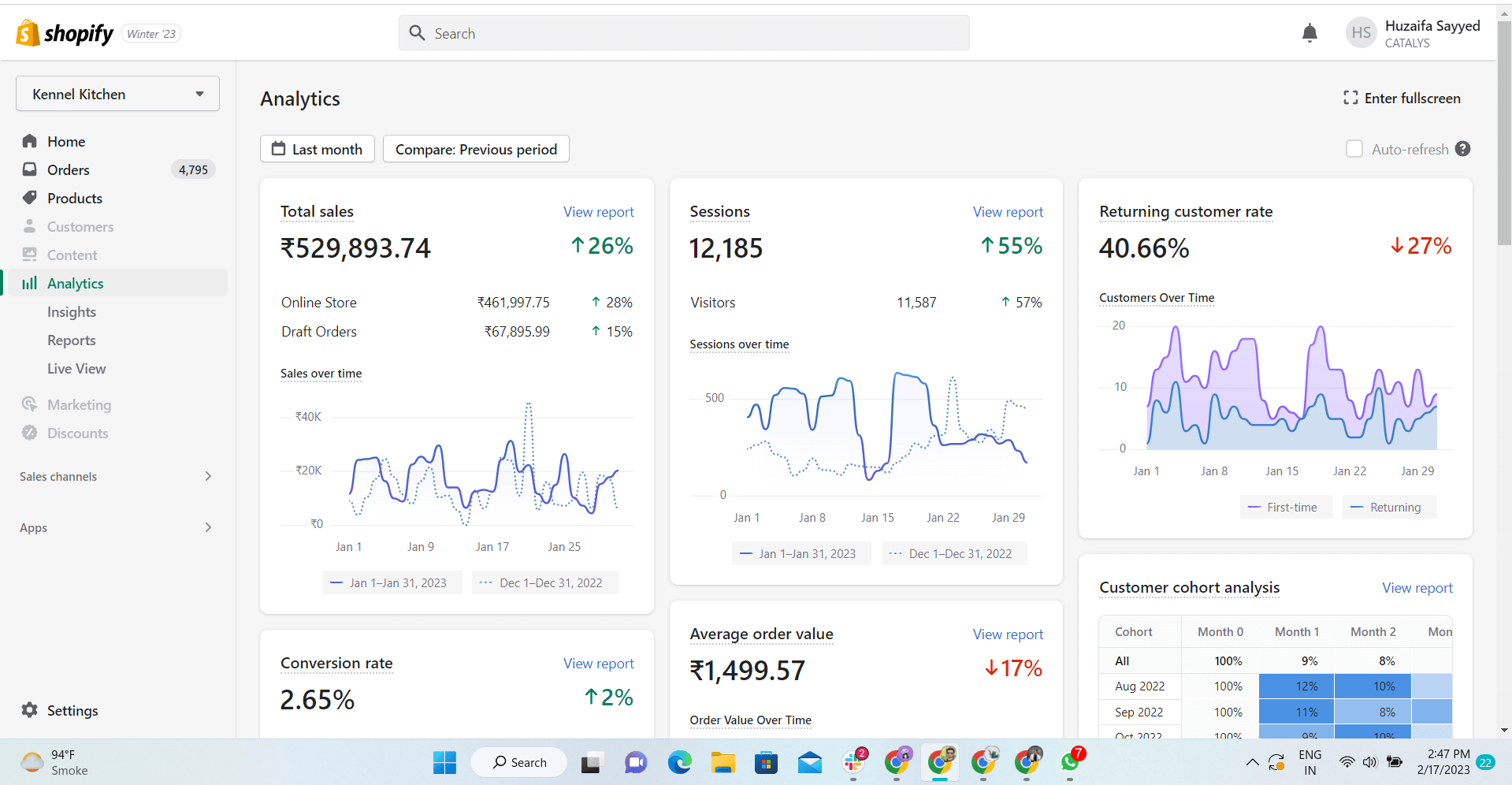Go to Live View in the sidebar
Image resolution: width=1512 pixels, height=785 pixels.
[x=76, y=369]
